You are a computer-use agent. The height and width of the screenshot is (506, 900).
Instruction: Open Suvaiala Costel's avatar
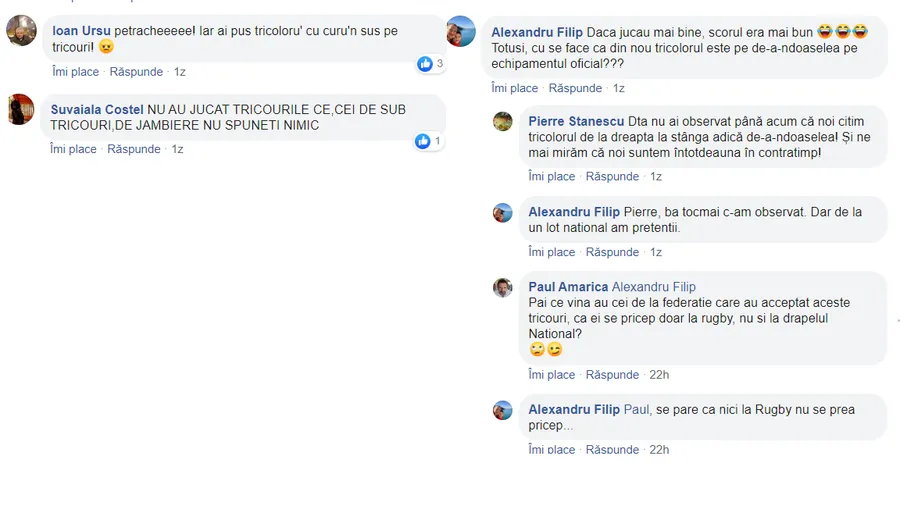tap(21, 109)
